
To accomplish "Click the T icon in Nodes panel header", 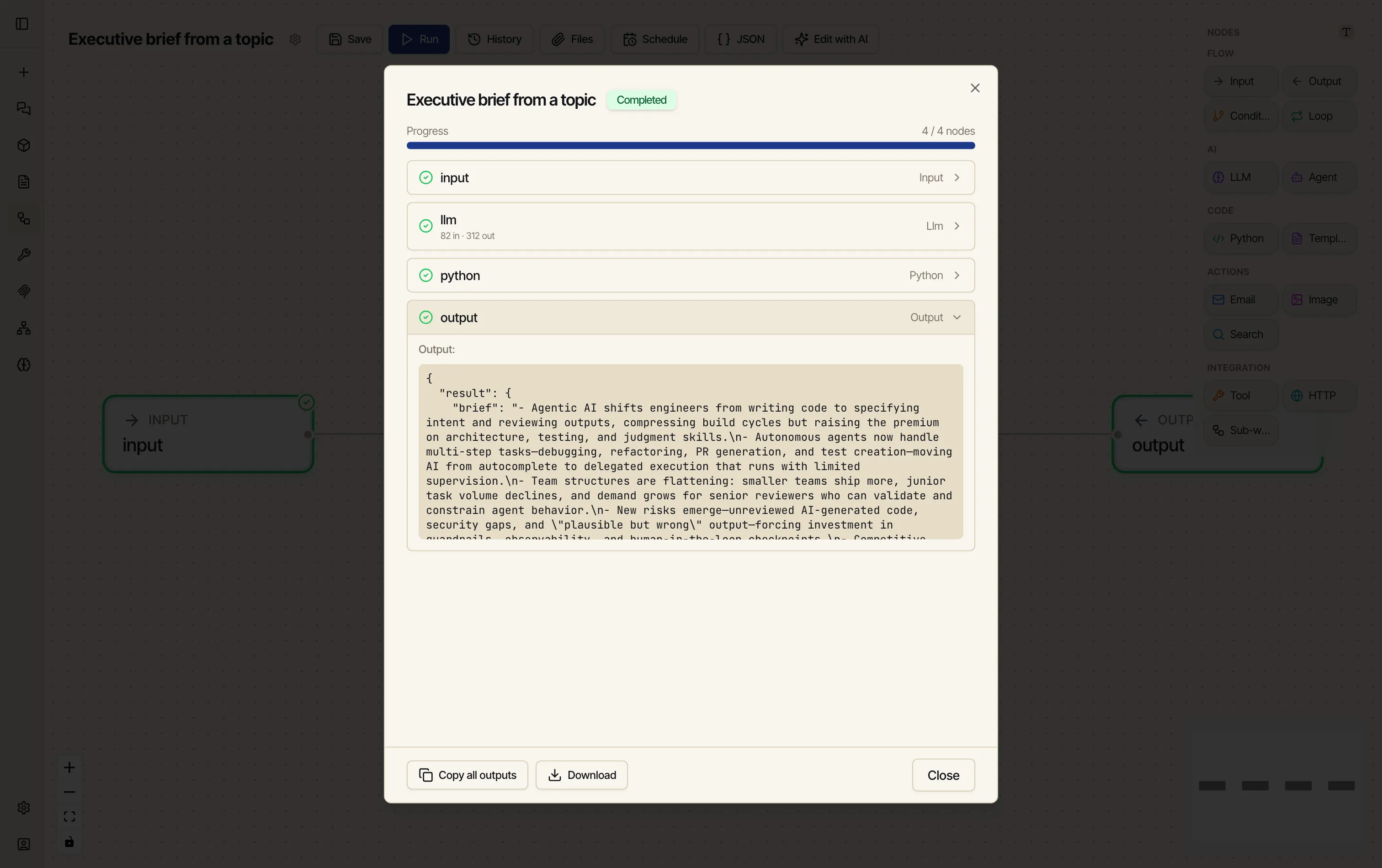I will point(1346,32).
